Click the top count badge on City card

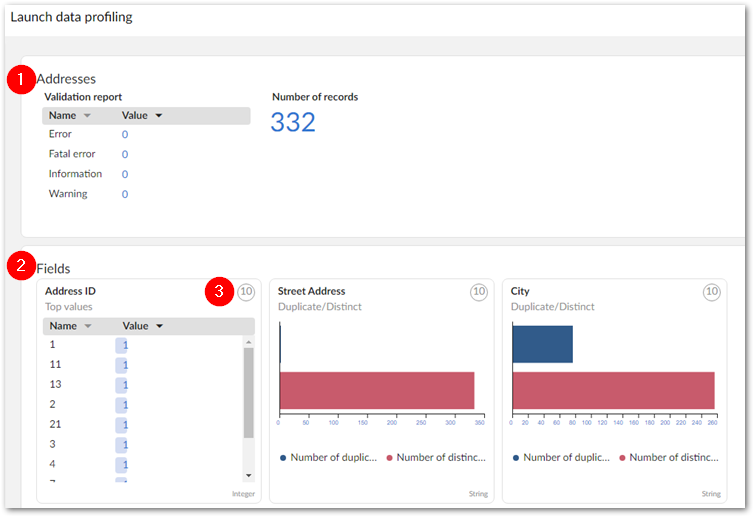[711, 292]
